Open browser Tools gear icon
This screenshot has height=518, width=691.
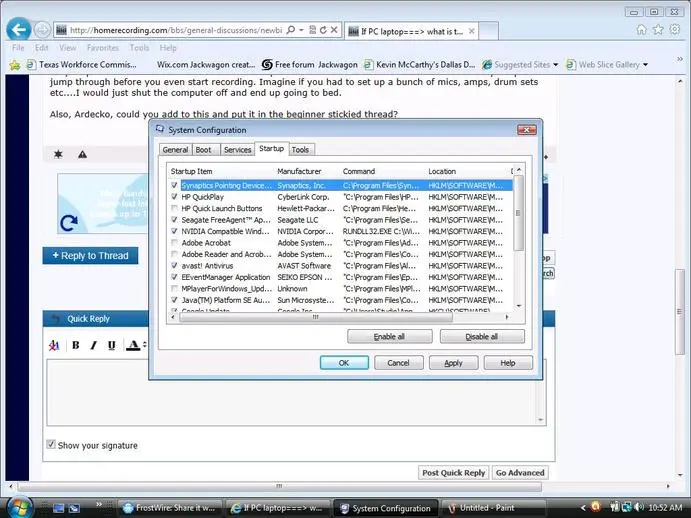(x=675, y=30)
